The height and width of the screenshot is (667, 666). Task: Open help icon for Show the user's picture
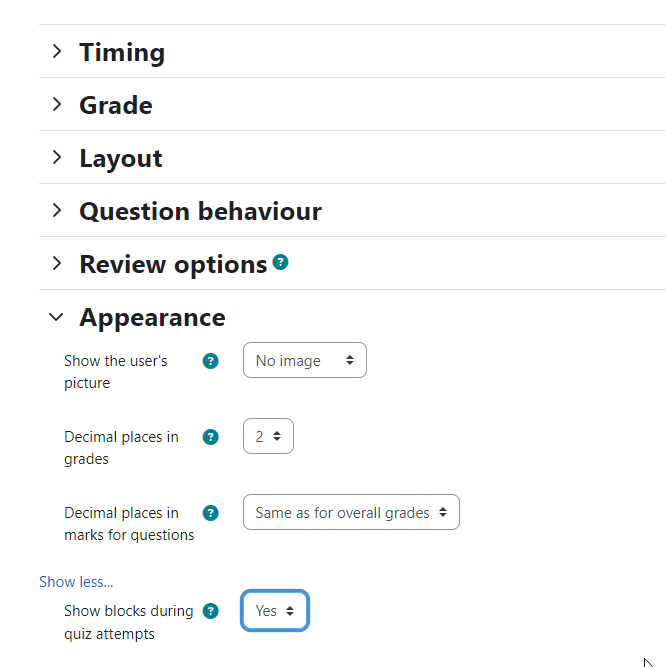211,361
